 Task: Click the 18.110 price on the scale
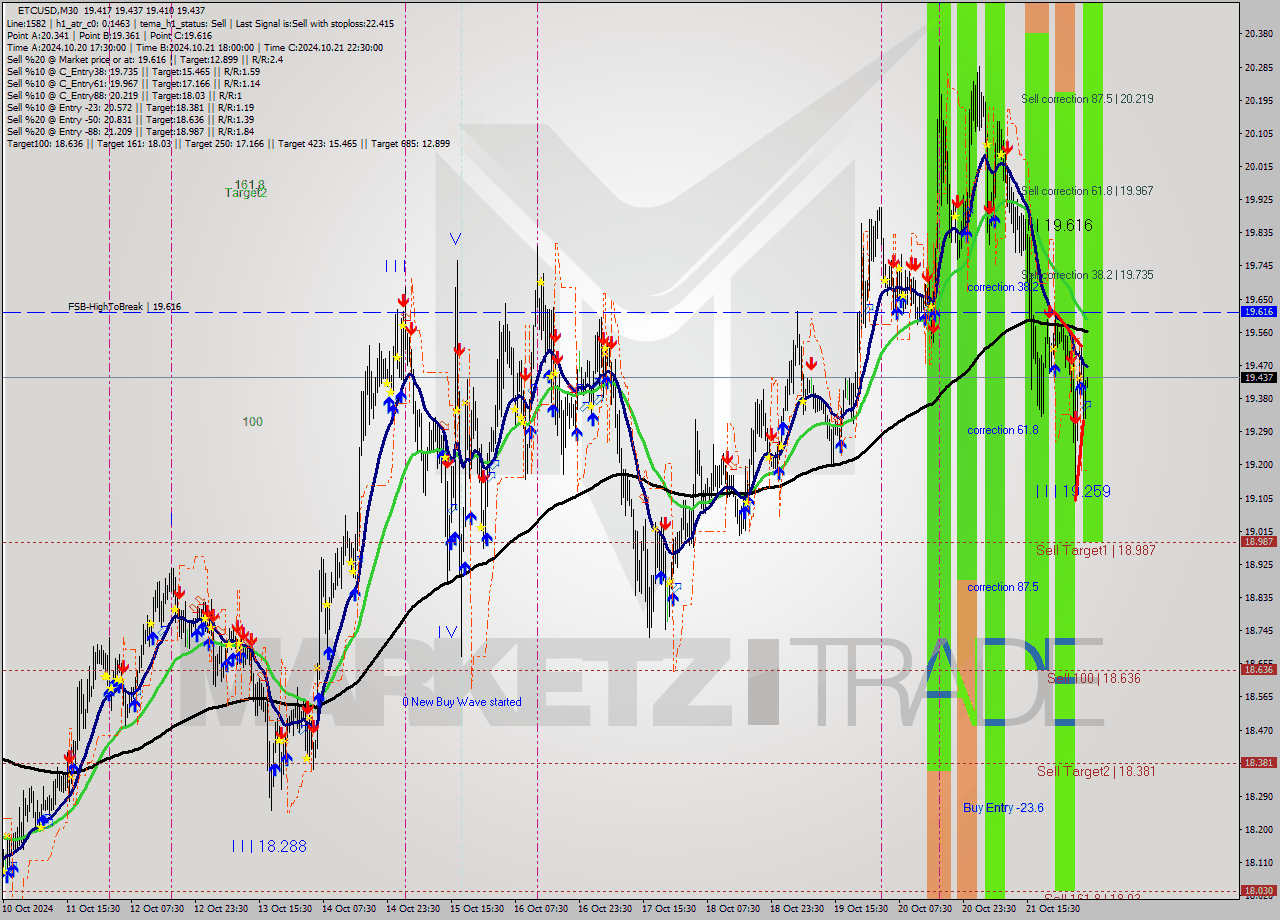coord(1258,862)
